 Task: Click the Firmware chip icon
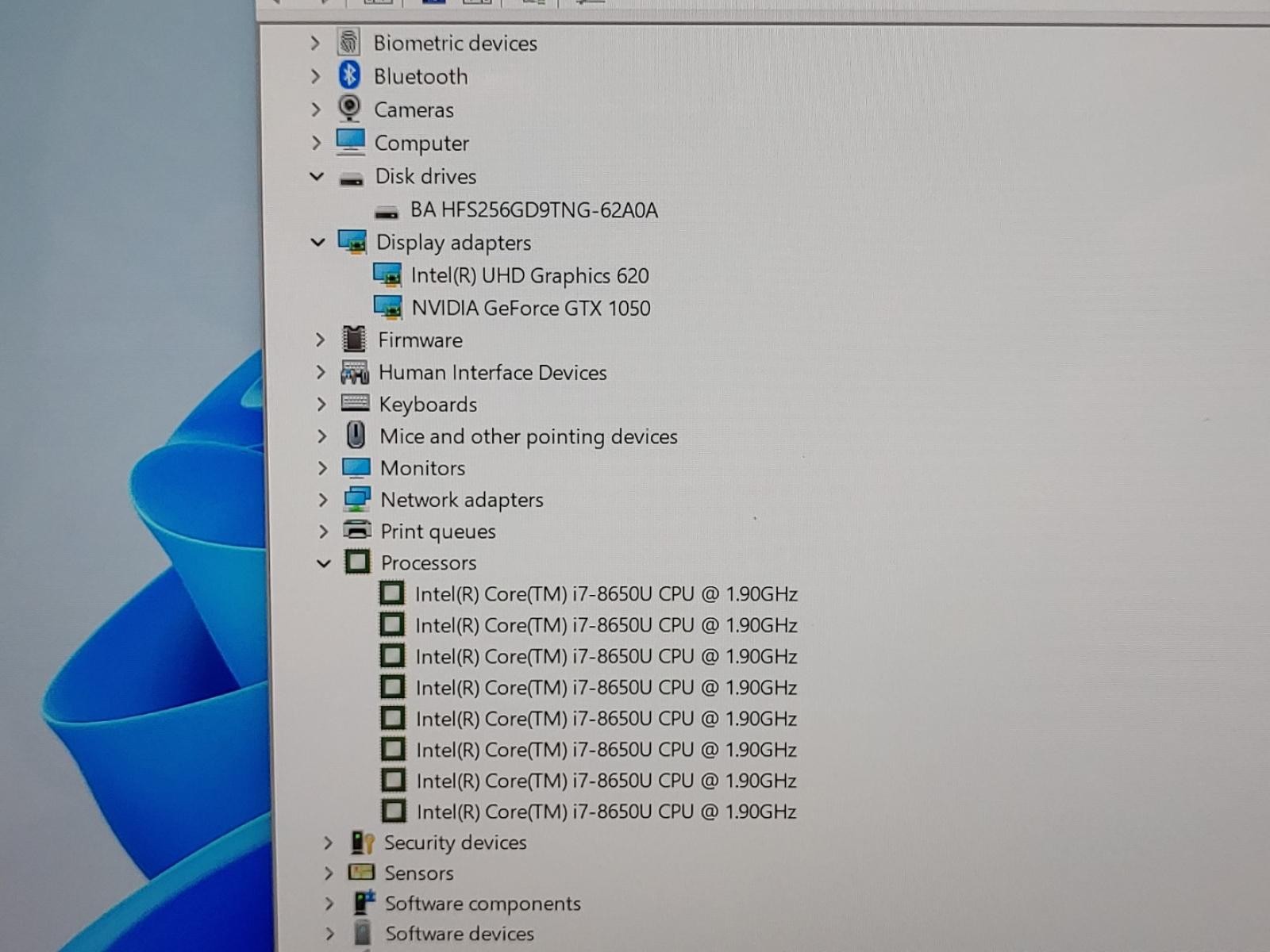click(354, 340)
